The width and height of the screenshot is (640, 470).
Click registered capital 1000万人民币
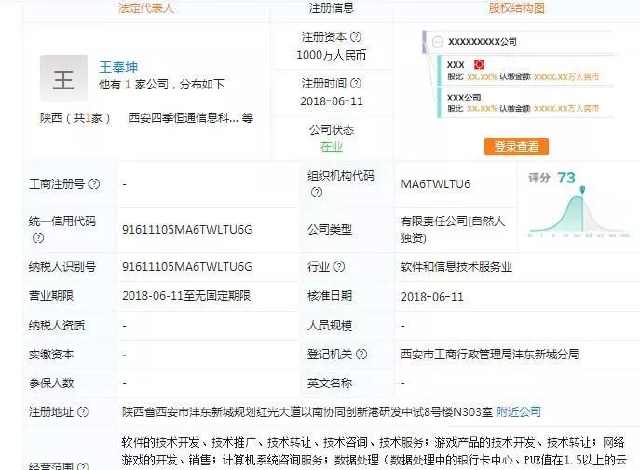click(x=331, y=55)
